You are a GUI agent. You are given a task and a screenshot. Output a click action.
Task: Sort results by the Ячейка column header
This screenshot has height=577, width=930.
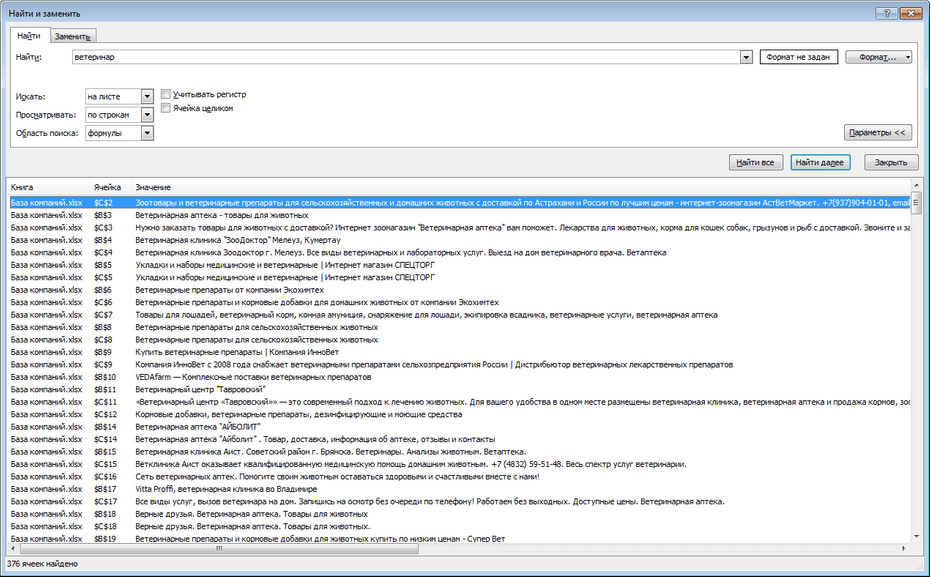tap(110, 187)
